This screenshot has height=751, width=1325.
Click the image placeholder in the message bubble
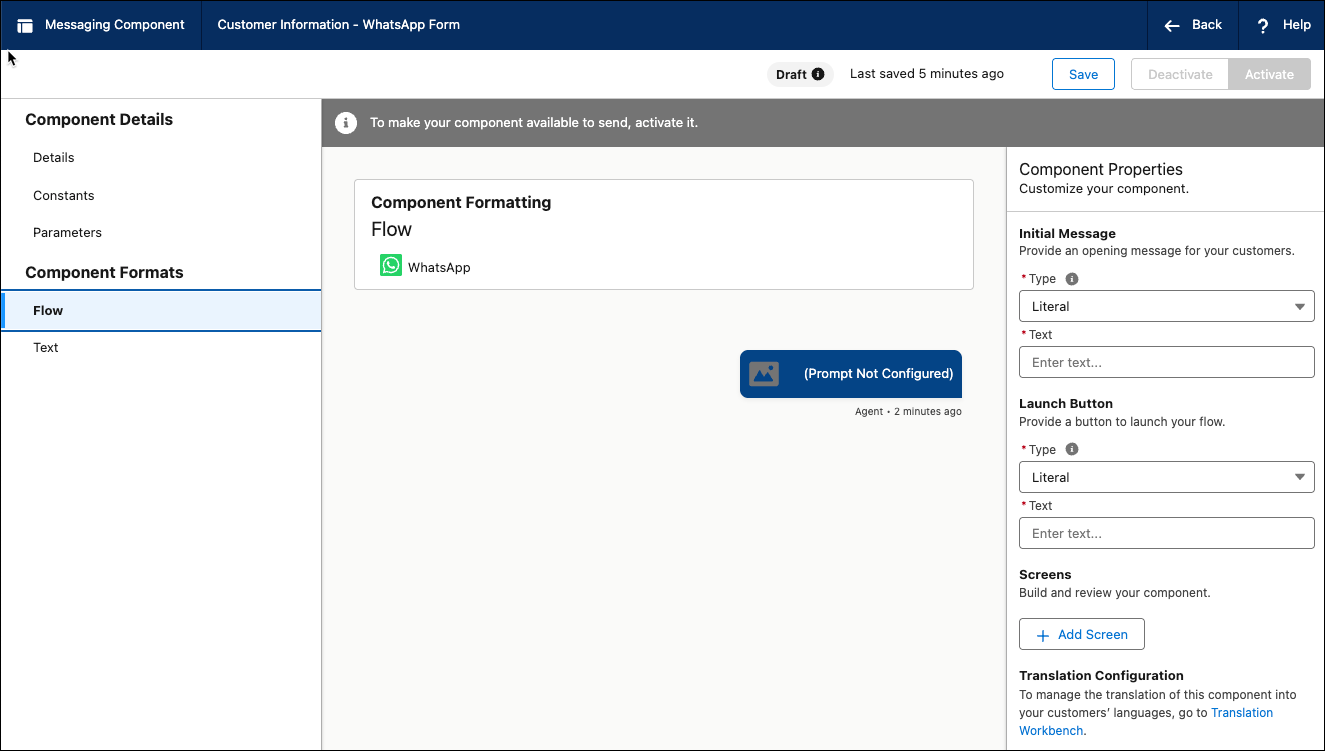pos(764,374)
